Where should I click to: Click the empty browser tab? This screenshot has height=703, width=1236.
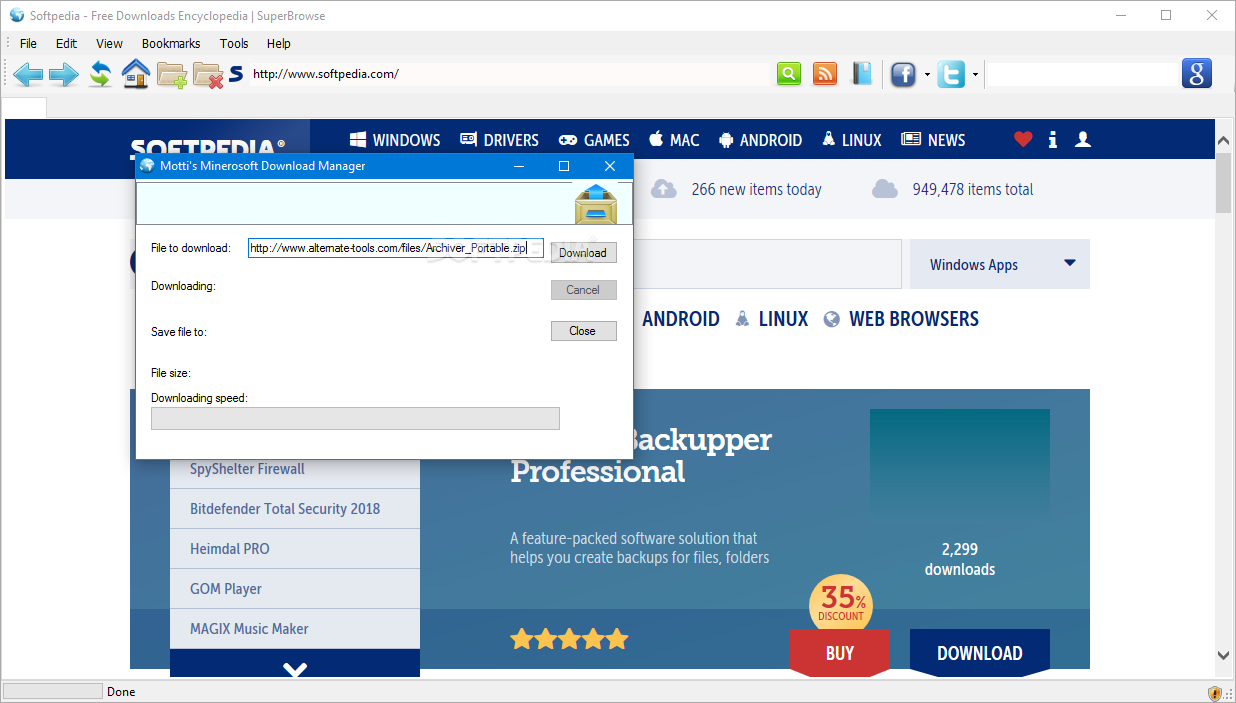pyautogui.click(x=24, y=107)
